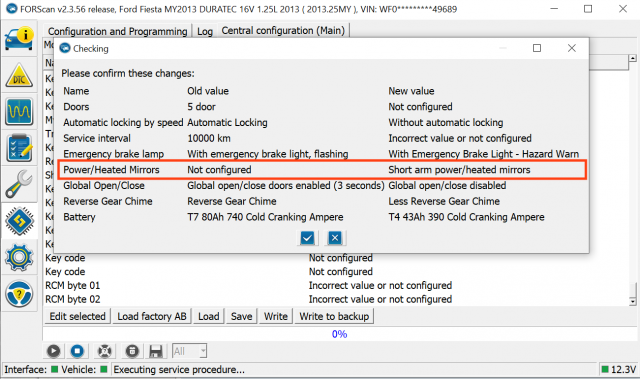The image size is (640, 379).
Task: Click the FORScan app icon in title bar
Action: tap(11, 9)
